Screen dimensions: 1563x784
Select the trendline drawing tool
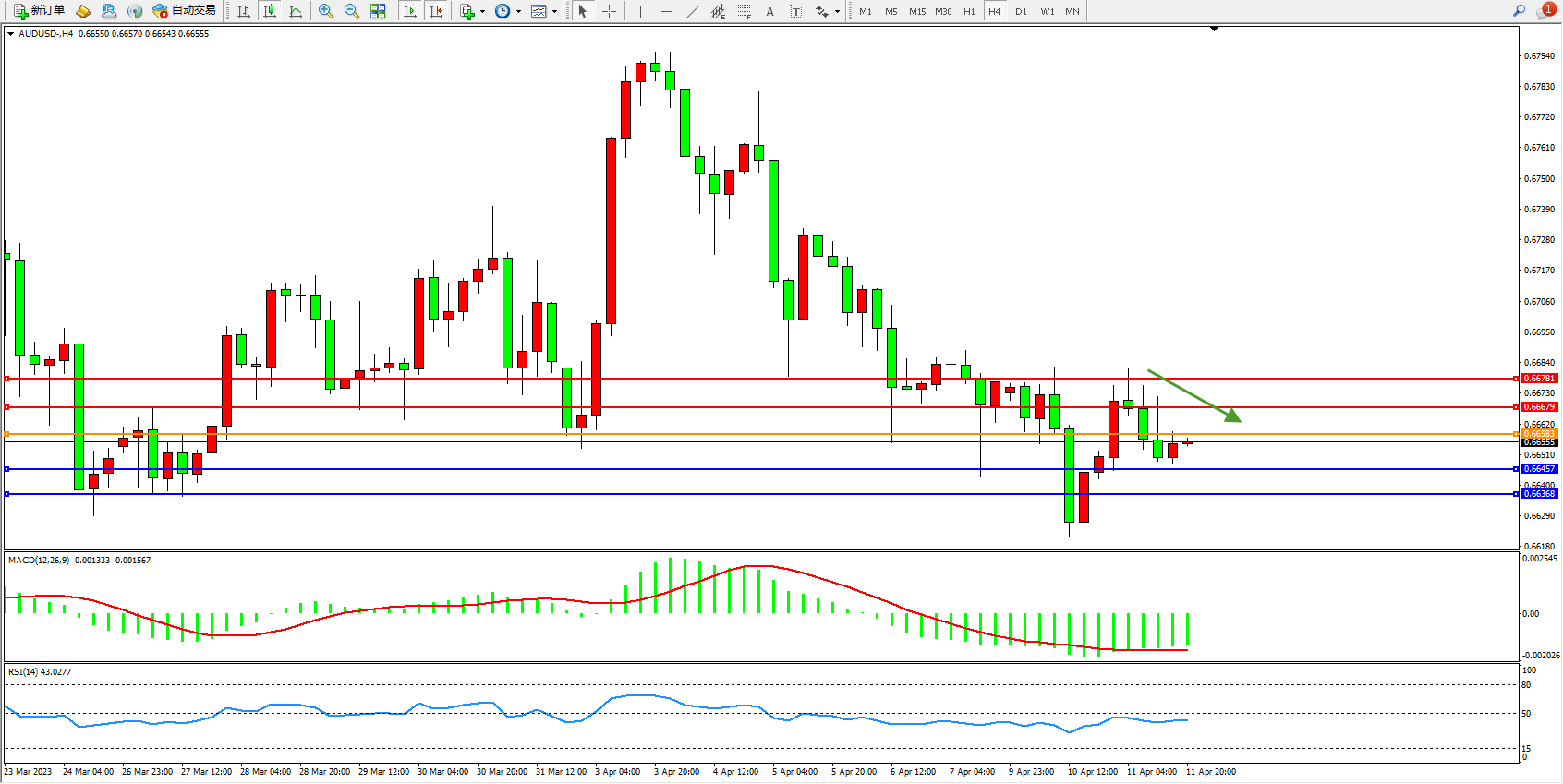693,11
